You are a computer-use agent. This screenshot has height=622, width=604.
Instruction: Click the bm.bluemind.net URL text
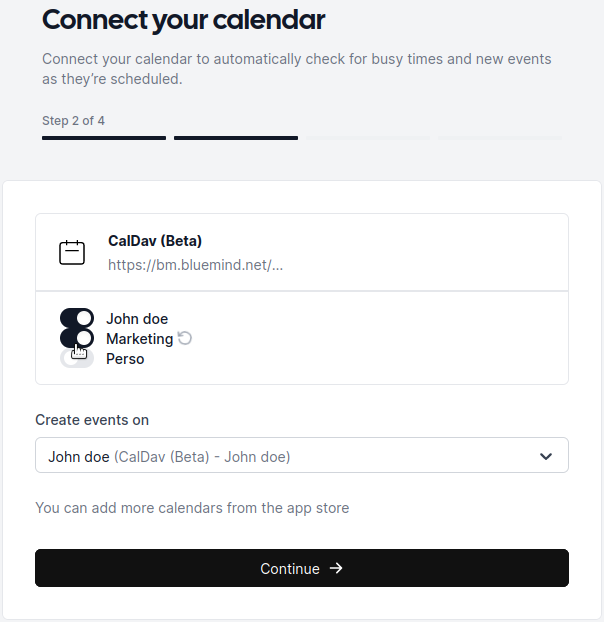pyautogui.click(x=196, y=265)
